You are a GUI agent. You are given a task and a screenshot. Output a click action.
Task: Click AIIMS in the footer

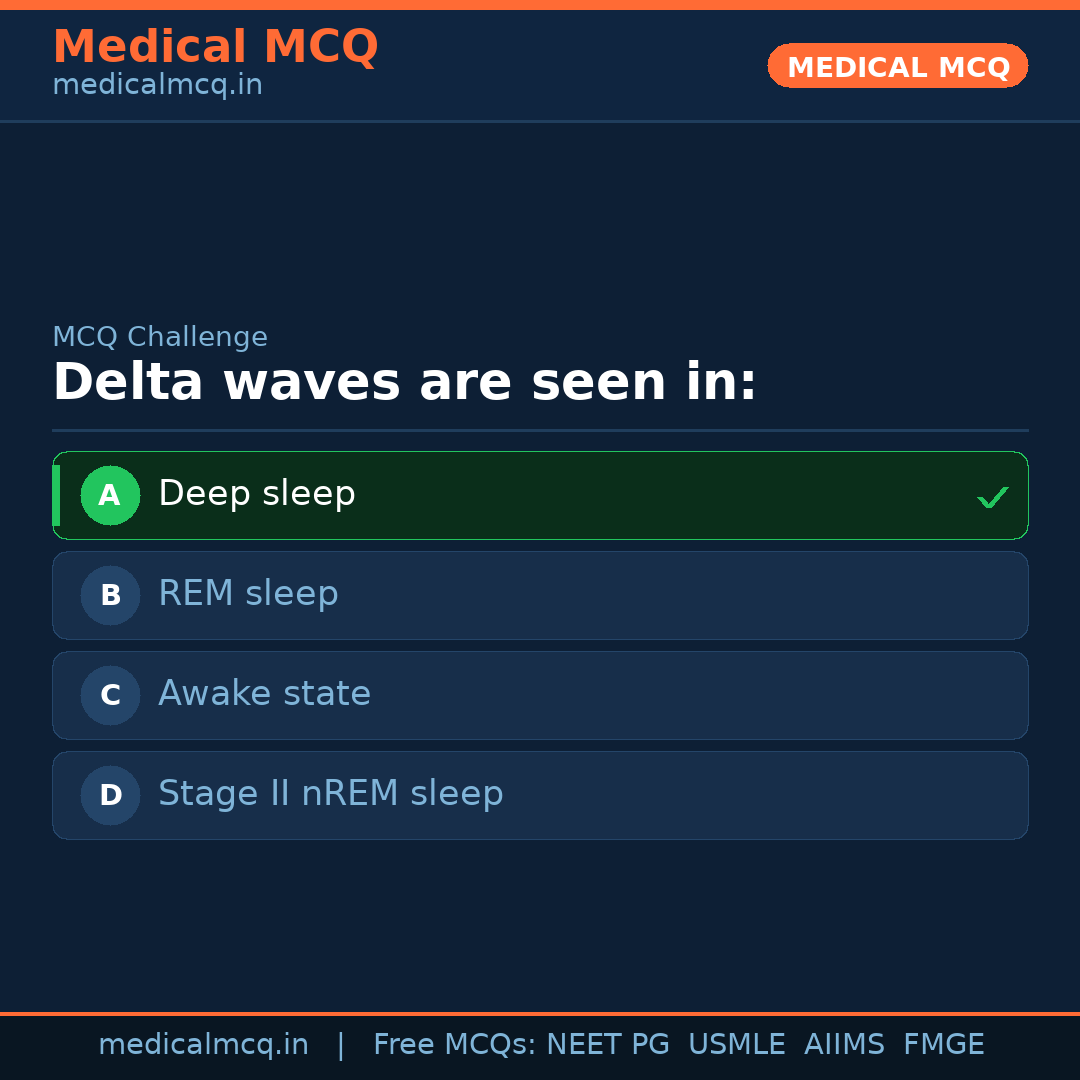[844, 1045]
